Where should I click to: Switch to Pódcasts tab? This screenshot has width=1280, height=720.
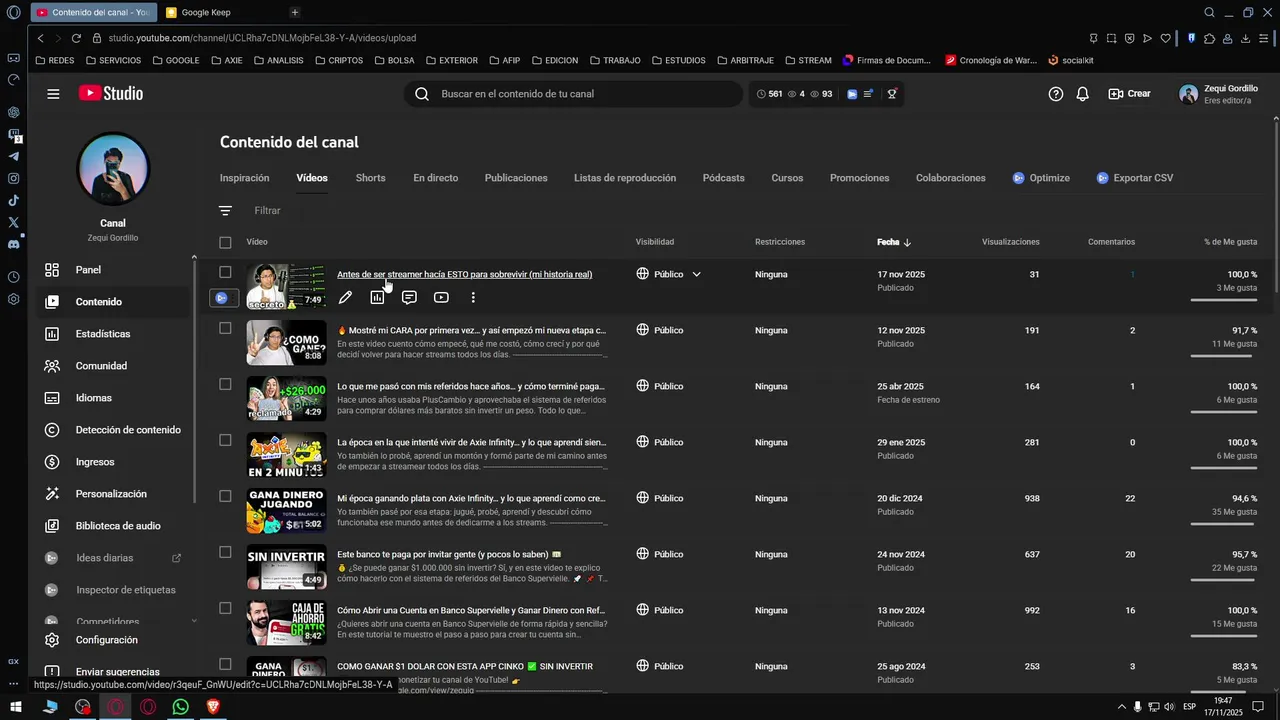pyautogui.click(x=723, y=178)
